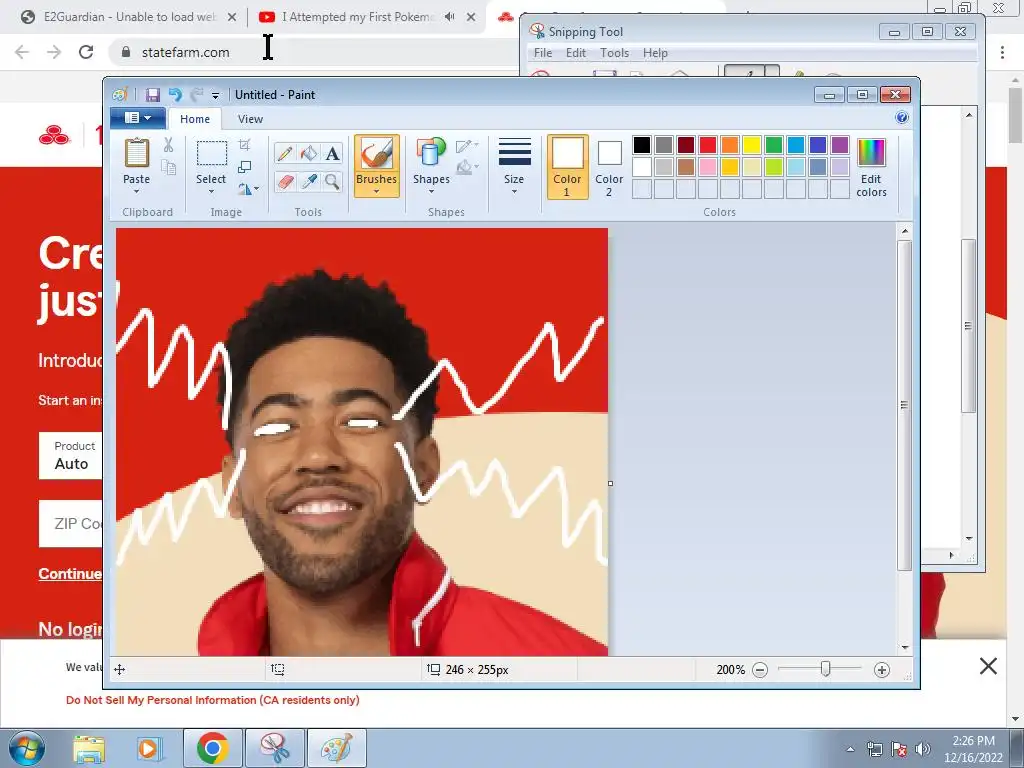The width and height of the screenshot is (1024, 768).
Task: Open Chrome three-dot menu
Action: (x=1002, y=52)
